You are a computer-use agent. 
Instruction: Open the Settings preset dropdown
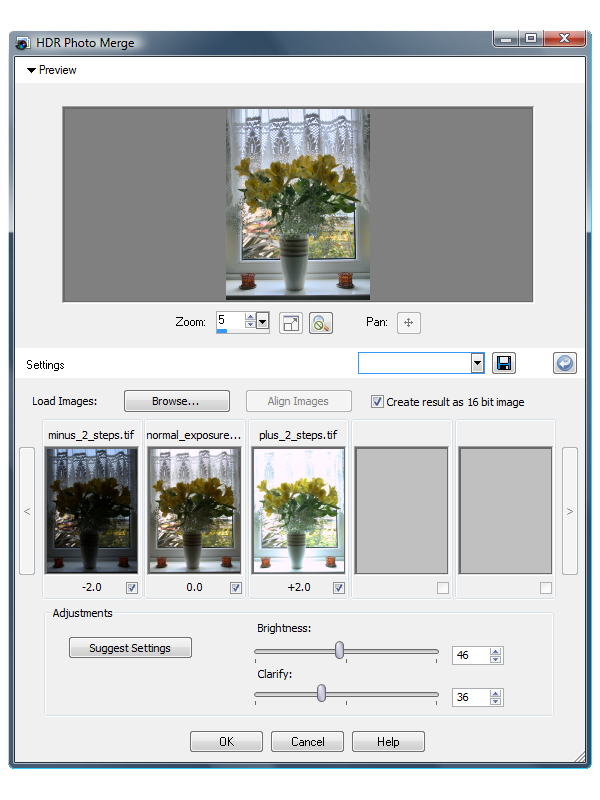point(478,363)
